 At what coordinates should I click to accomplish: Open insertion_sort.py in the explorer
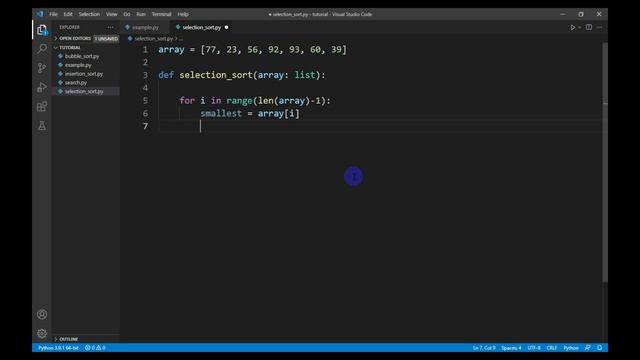tap(84, 74)
